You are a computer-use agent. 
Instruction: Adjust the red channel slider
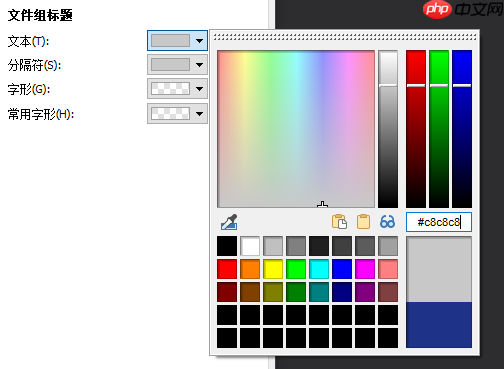pyautogui.click(x=416, y=129)
